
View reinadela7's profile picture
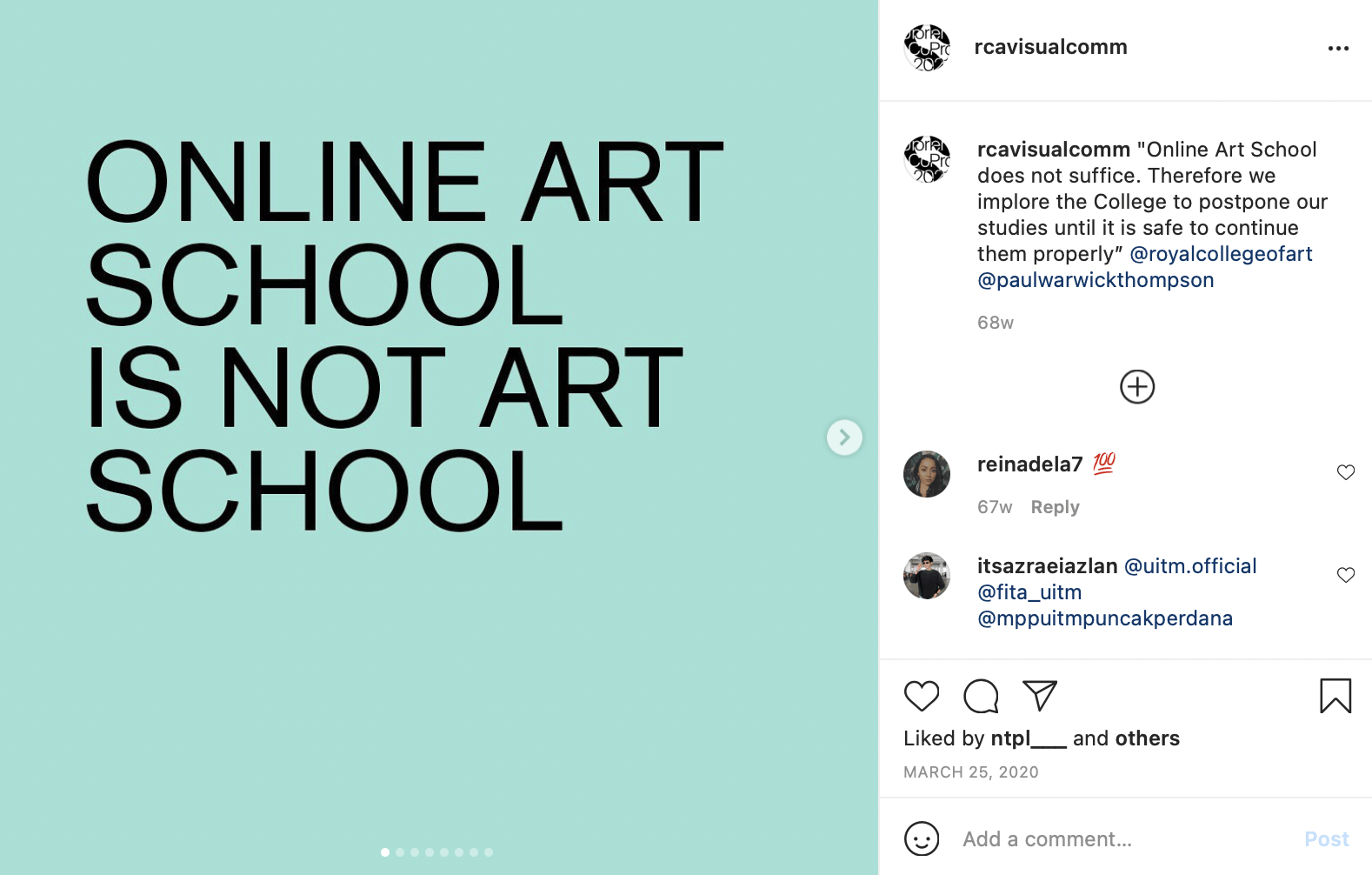(927, 474)
